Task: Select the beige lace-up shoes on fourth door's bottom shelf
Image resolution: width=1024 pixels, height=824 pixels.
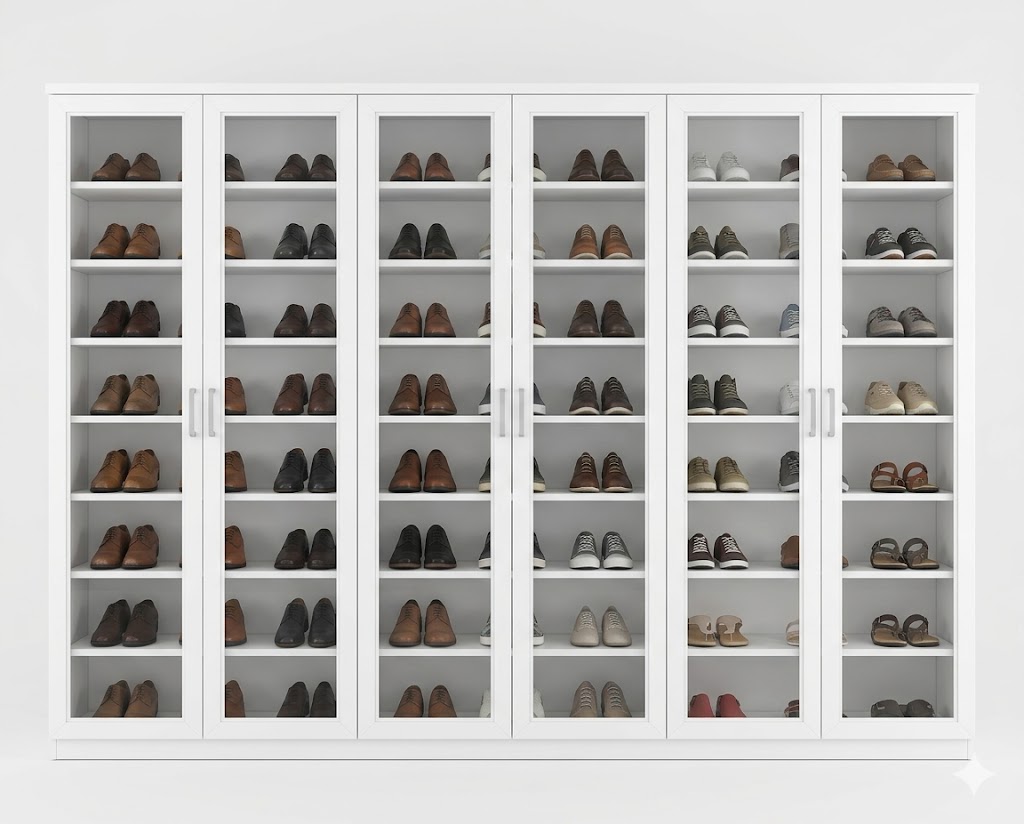Action: (x=600, y=699)
